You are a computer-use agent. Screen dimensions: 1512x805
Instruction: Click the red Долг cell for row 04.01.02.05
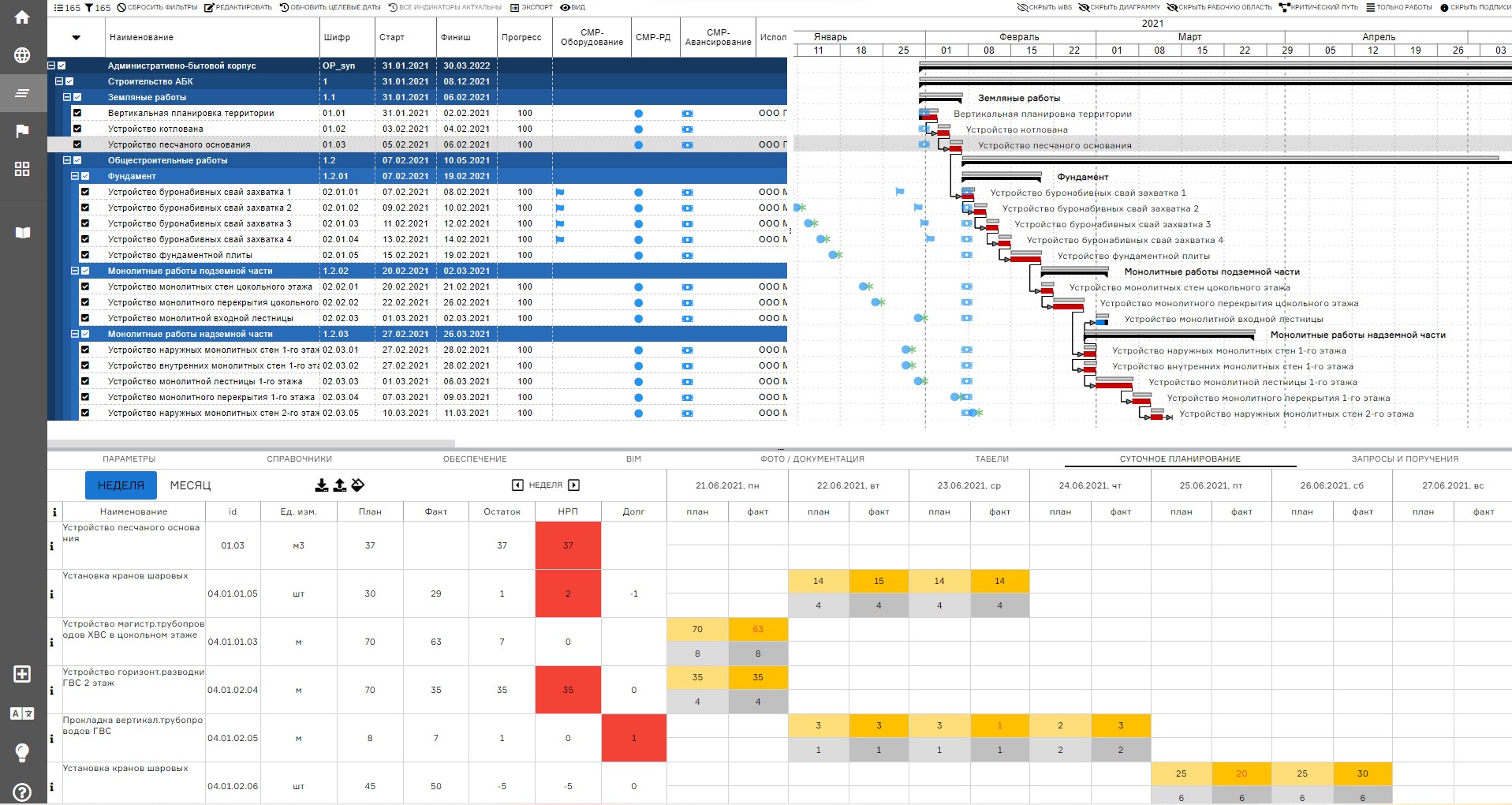tap(634, 738)
